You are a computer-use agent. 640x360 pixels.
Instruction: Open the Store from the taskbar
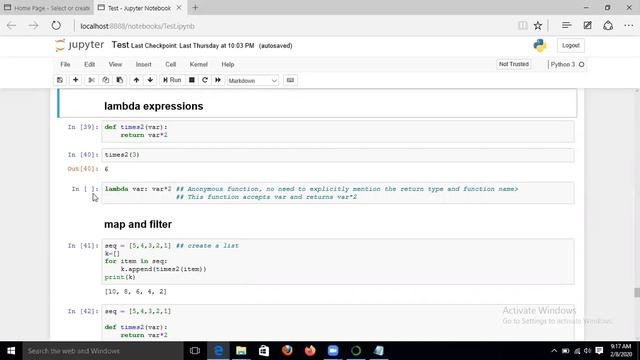pos(264,351)
